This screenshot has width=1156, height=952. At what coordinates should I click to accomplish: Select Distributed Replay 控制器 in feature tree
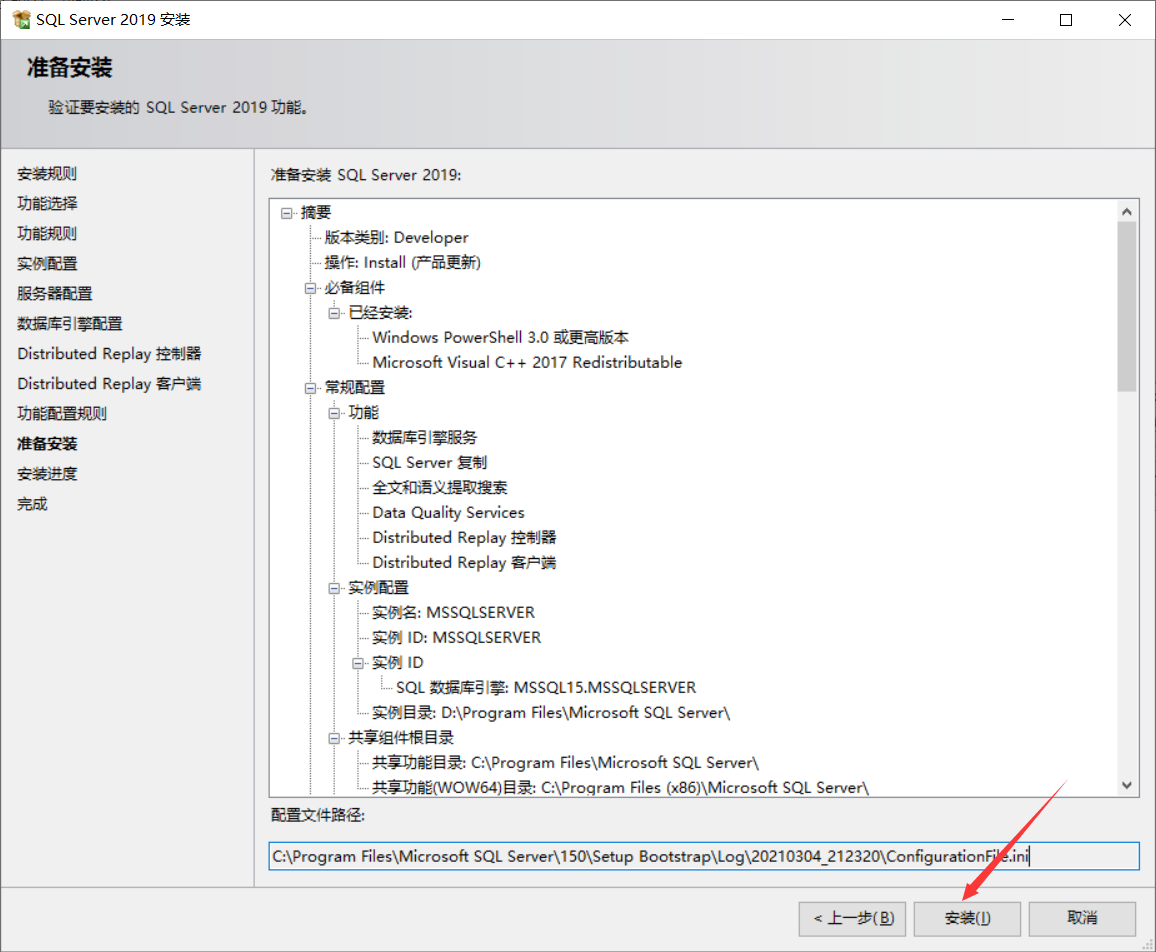pos(464,538)
